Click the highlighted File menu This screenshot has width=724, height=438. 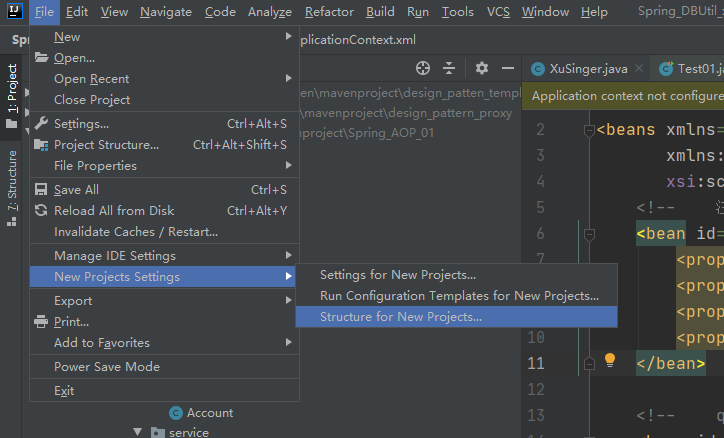(x=44, y=12)
